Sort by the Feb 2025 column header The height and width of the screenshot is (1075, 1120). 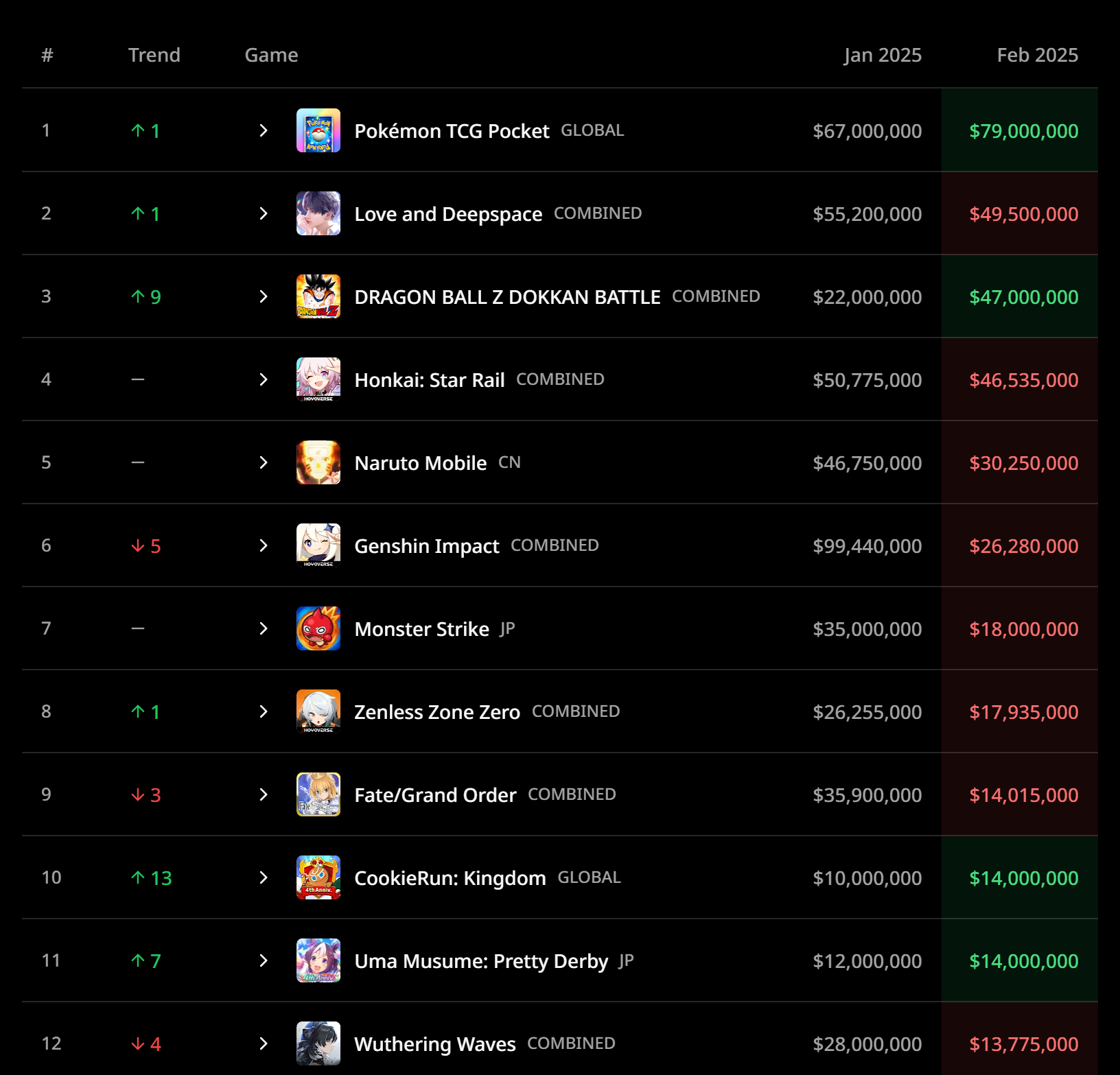(x=1038, y=55)
